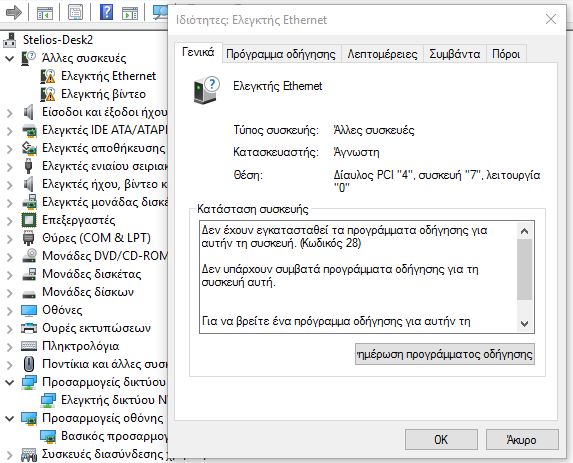The width and height of the screenshot is (573, 463).
Task: Click the Ενημέρωση προγράμματος οδήγησης button
Action: 445,354
